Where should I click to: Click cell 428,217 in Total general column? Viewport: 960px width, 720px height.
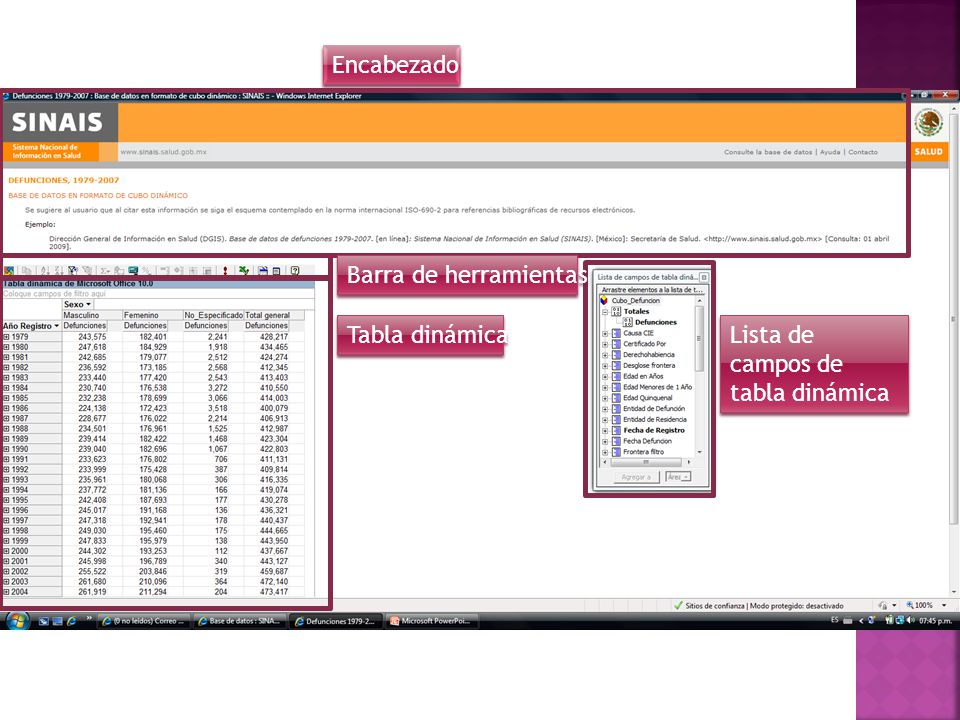coord(274,337)
